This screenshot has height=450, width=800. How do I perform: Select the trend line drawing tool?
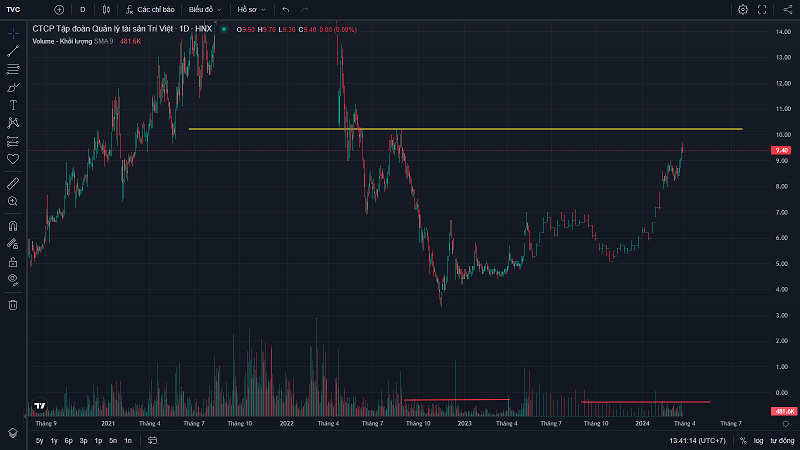tap(13, 51)
